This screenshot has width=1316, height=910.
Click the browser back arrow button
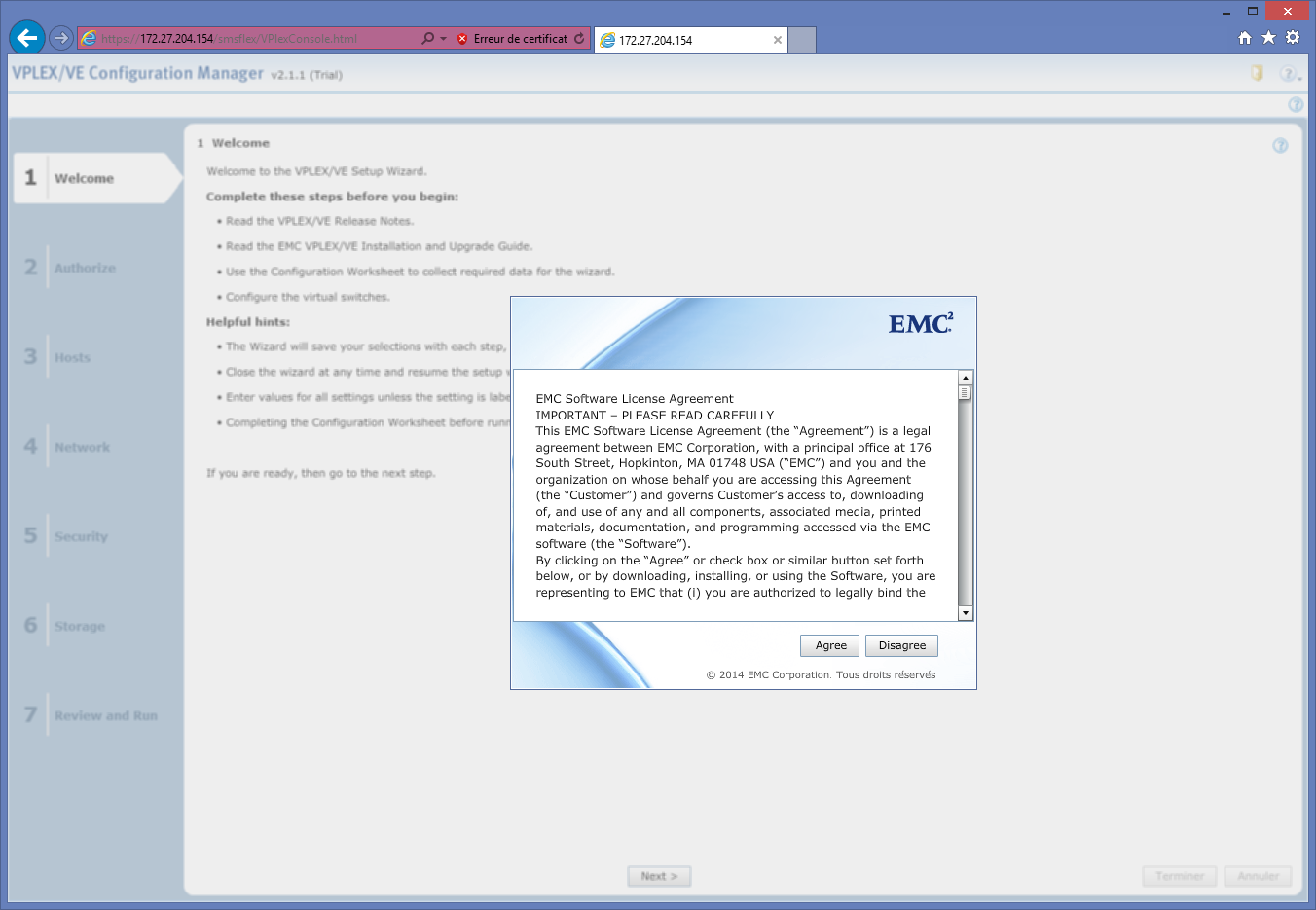pos(27,38)
